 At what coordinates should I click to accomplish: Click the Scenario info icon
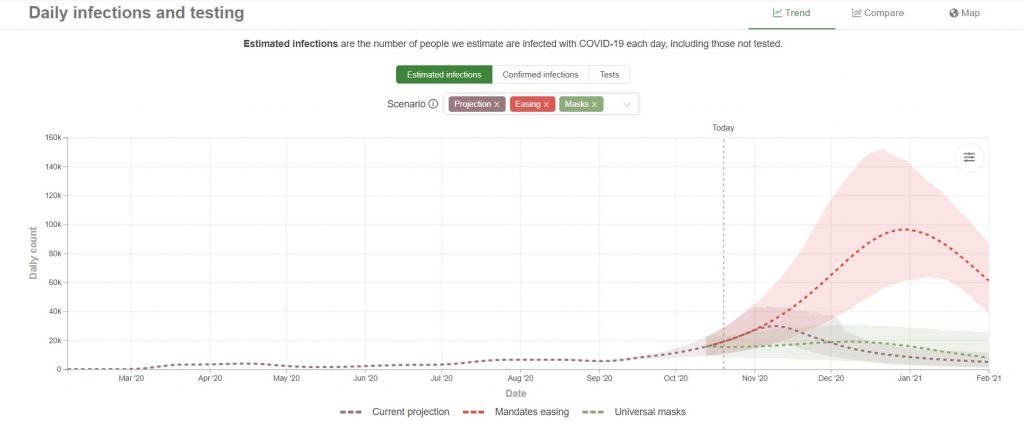[433, 104]
